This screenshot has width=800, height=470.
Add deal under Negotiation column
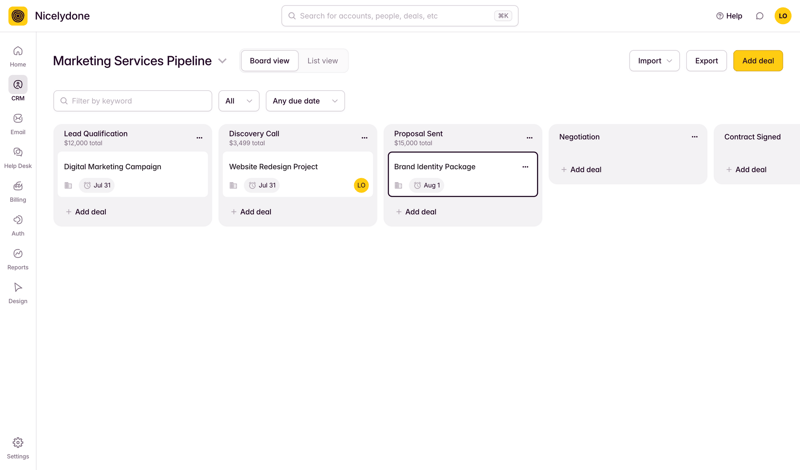[581, 169]
